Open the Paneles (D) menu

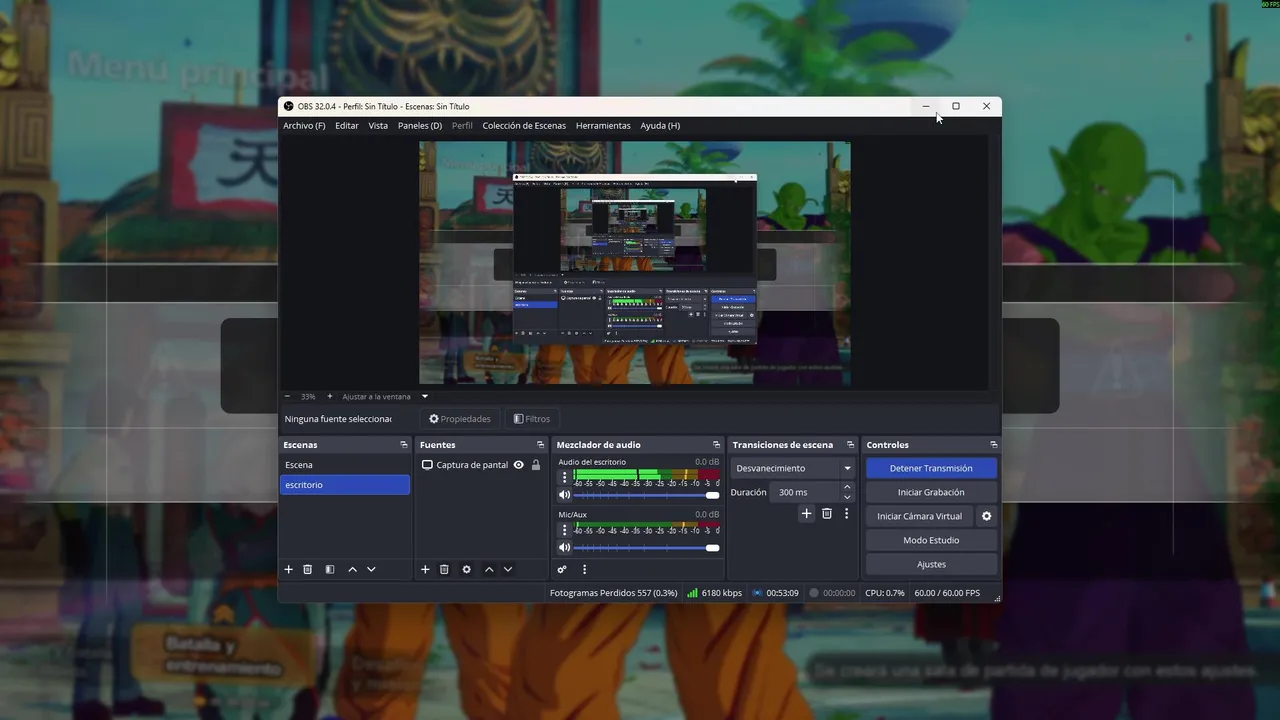(420, 126)
